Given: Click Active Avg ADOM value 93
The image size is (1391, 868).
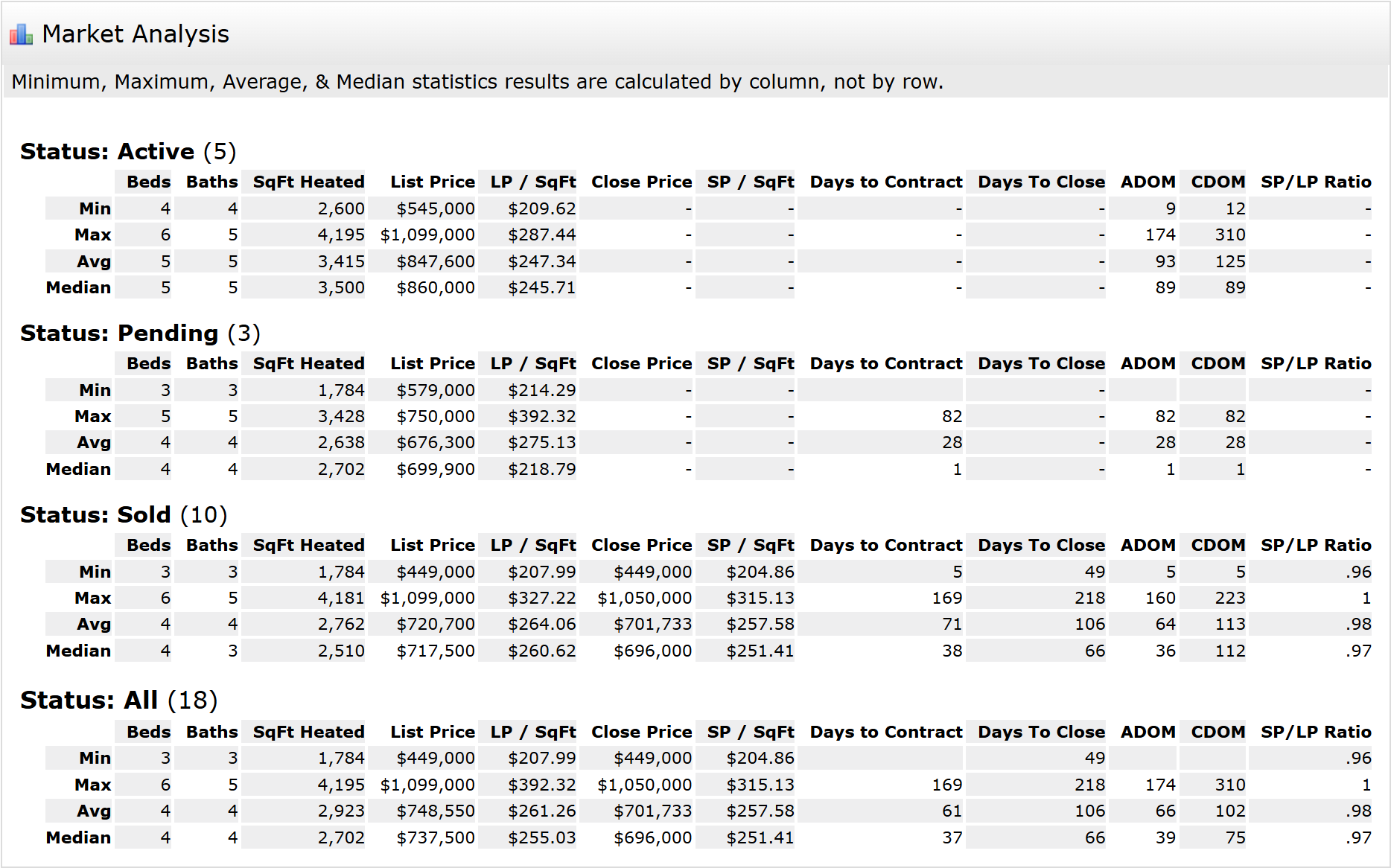Looking at the screenshot, I should point(1165,261).
